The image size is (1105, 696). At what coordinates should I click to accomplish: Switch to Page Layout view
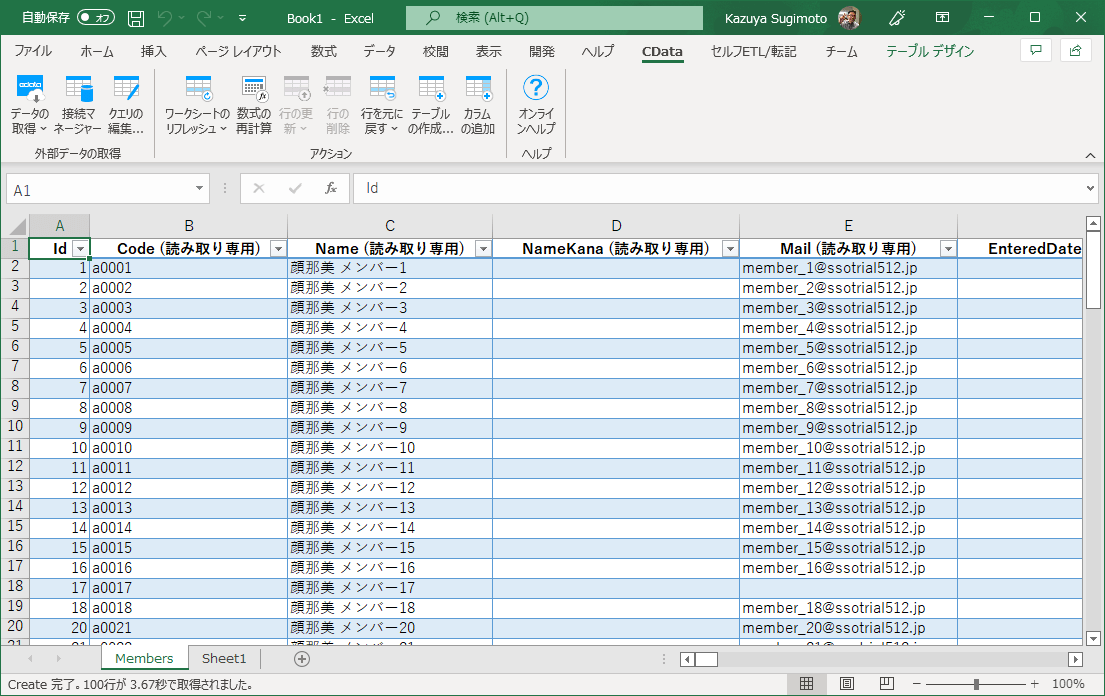(x=846, y=684)
